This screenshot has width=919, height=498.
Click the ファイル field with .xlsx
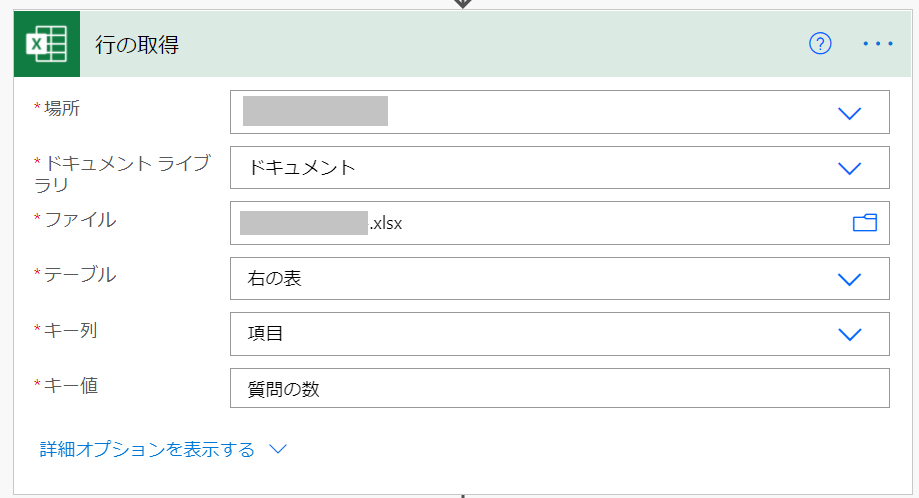(560, 223)
